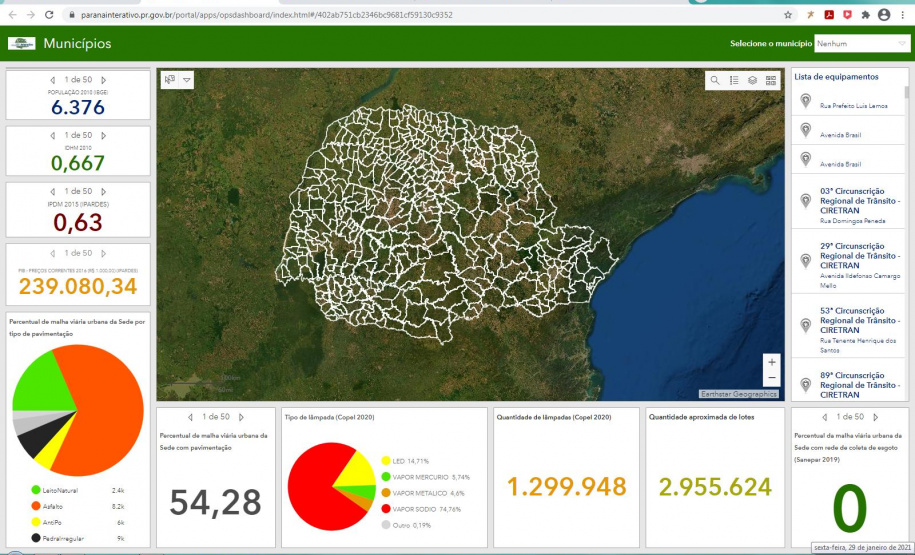Screen dimensions: 915x555
Task: Open the Chrome extensions puzzle menu
Action: click(865, 15)
